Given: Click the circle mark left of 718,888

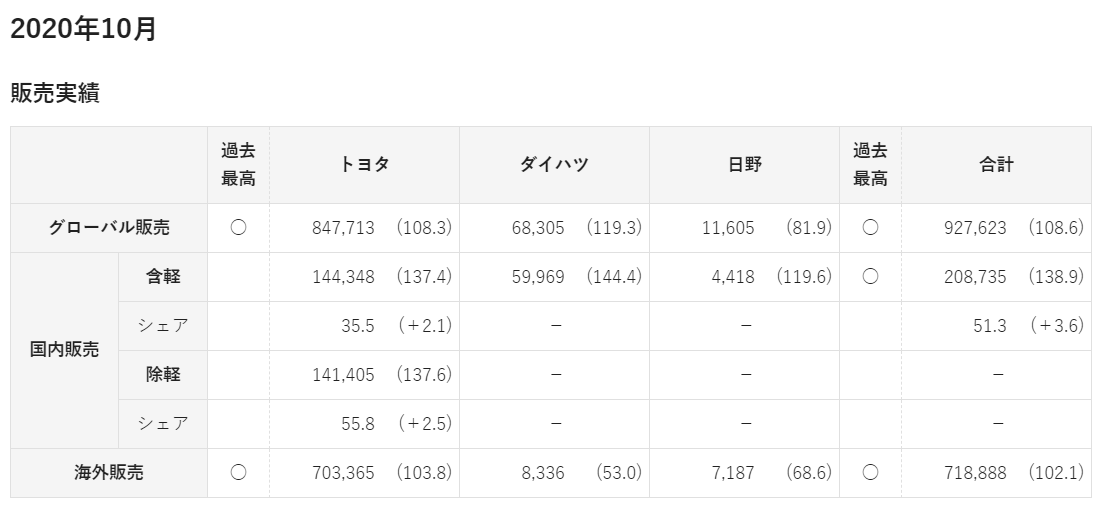Looking at the screenshot, I should 870,473.
